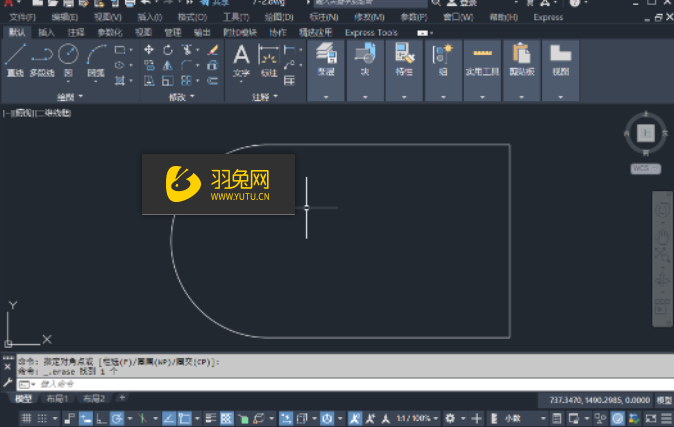This screenshot has height=427, width=674.
Task: Switch to the Express Tools ribbon tab
Action: click(371, 33)
